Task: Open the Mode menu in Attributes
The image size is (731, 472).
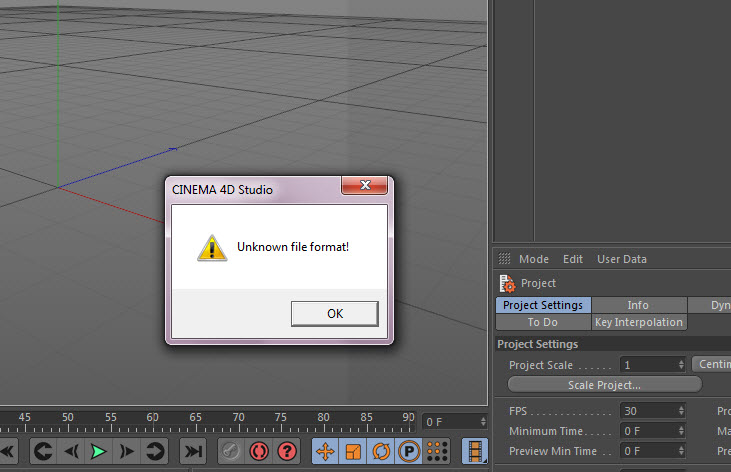Action: (534, 259)
